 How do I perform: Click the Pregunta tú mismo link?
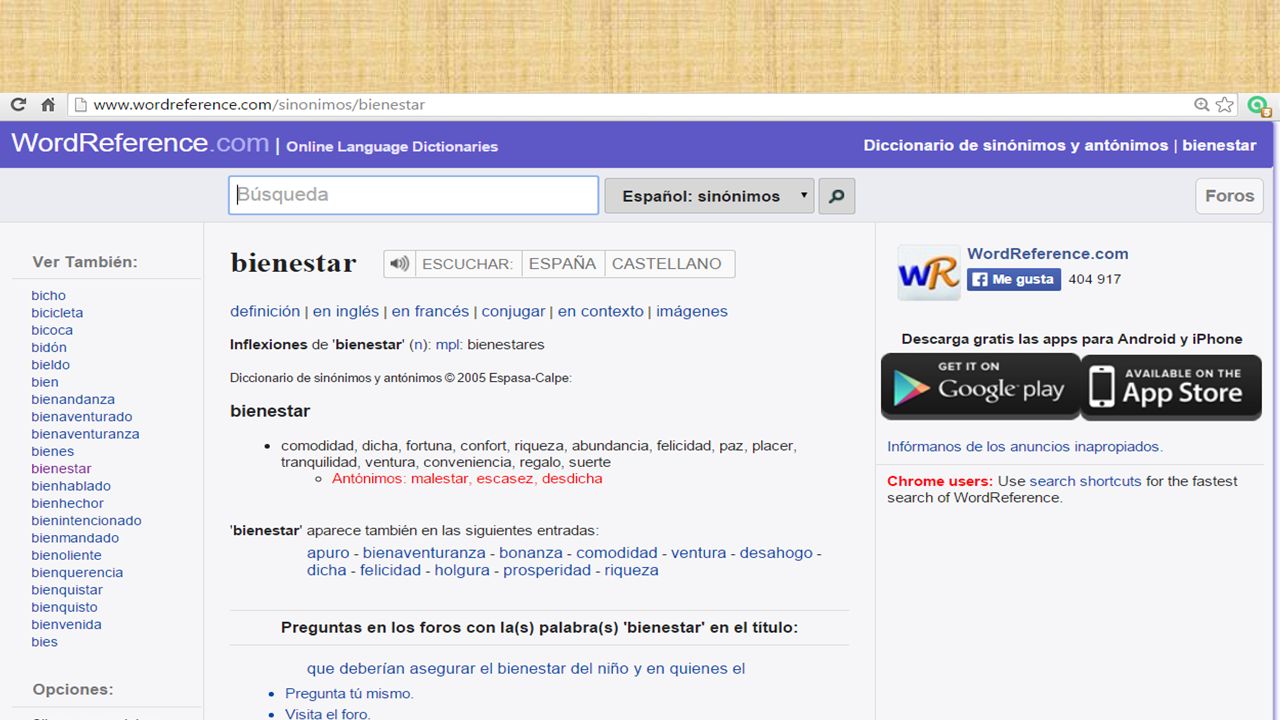[349, 694]
